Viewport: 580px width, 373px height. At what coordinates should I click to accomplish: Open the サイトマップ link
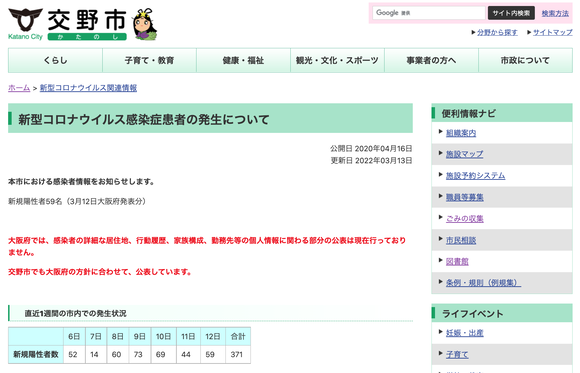pos(552,32)
